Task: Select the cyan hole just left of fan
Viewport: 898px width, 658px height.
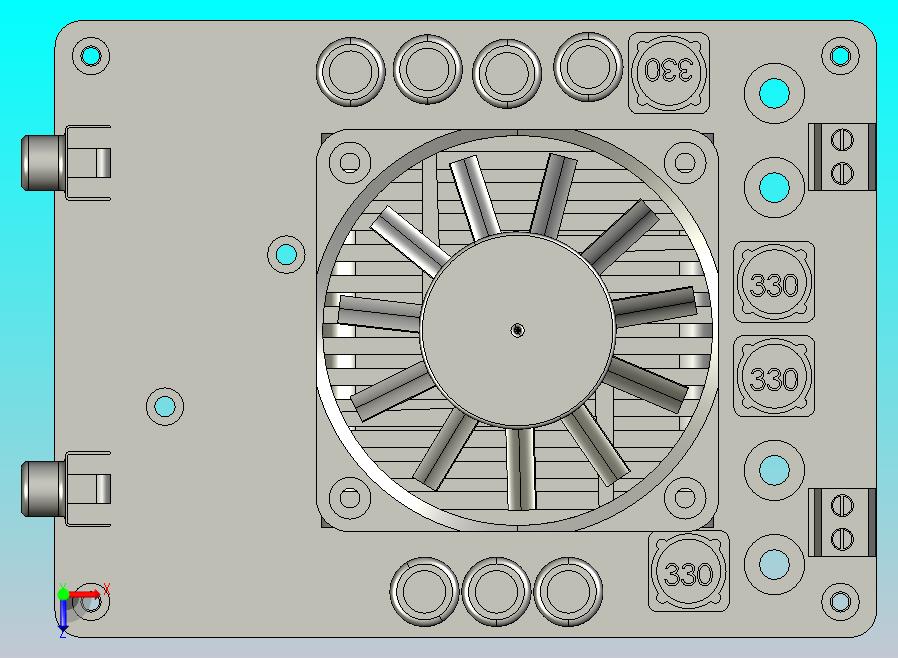Action: (x=286, y=254)
